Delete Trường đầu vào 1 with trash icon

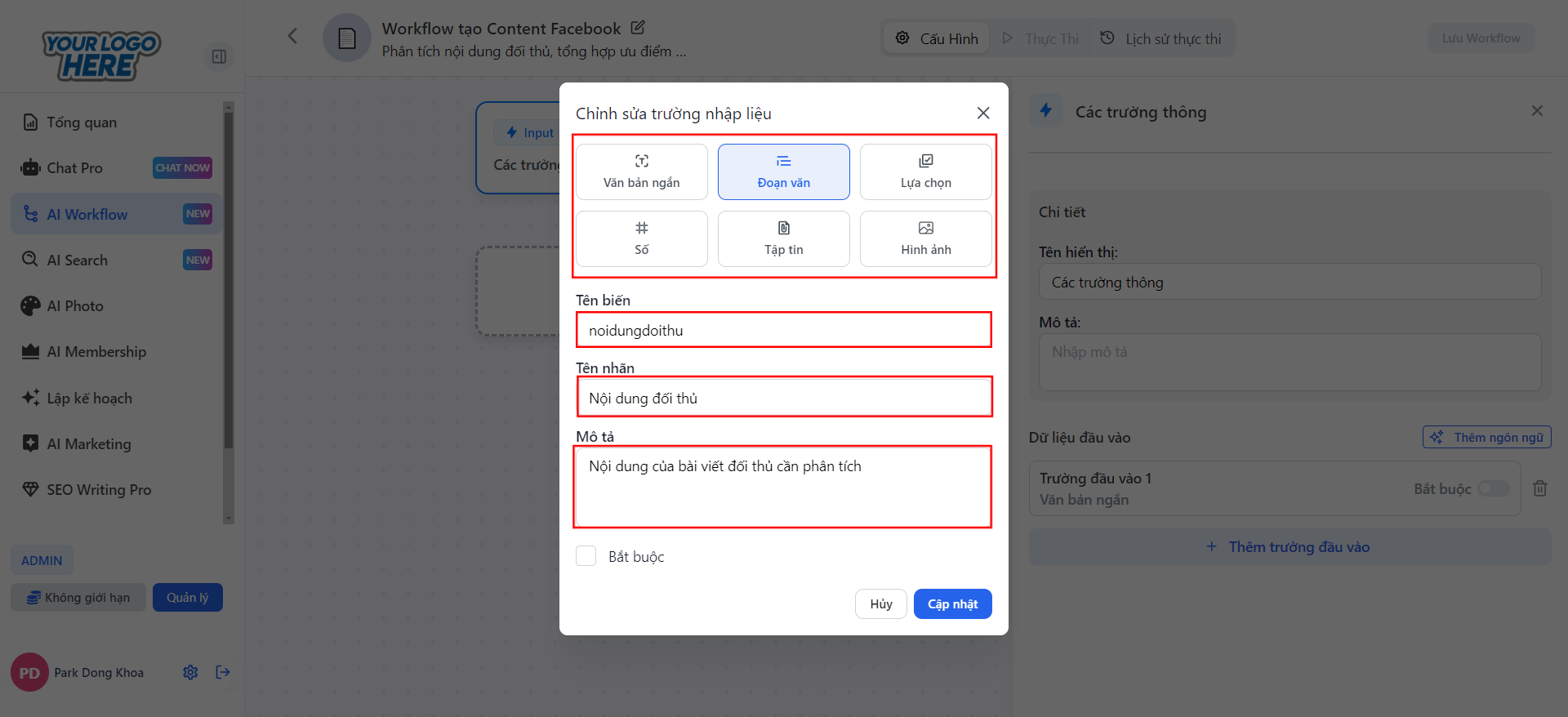[x=1539, y=488]
